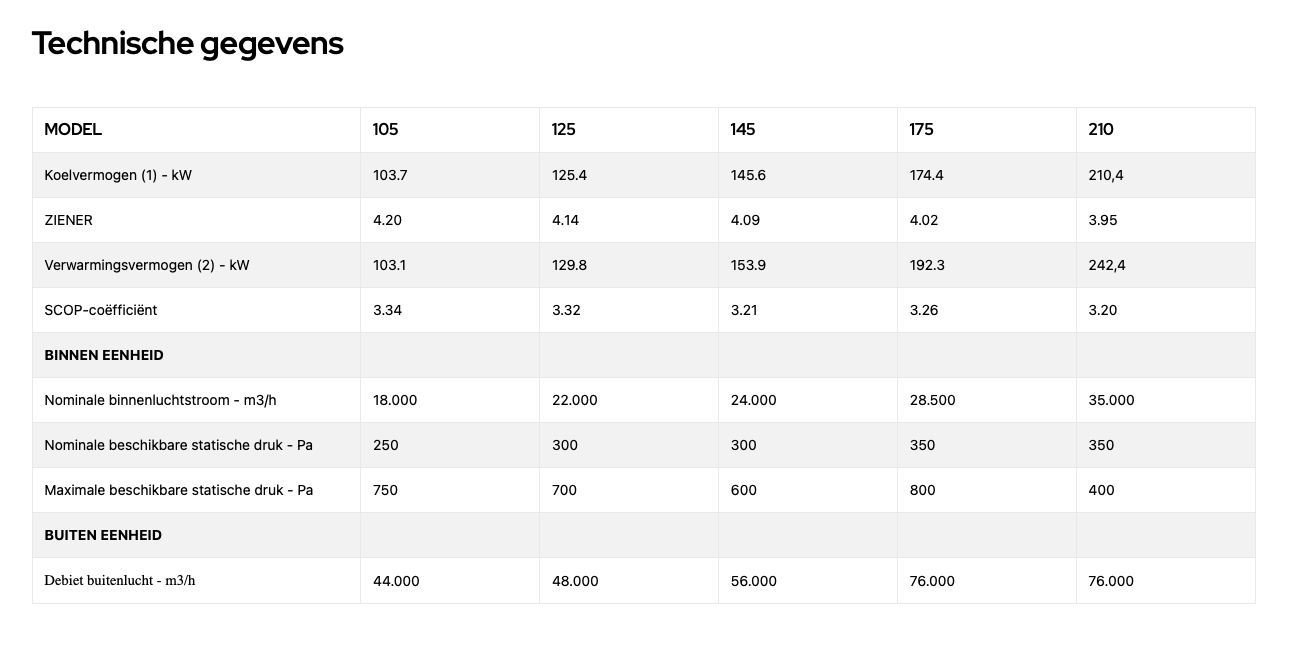Click model 145 column header
Viewport: 1306px width, 649px height.
(743, 130)
